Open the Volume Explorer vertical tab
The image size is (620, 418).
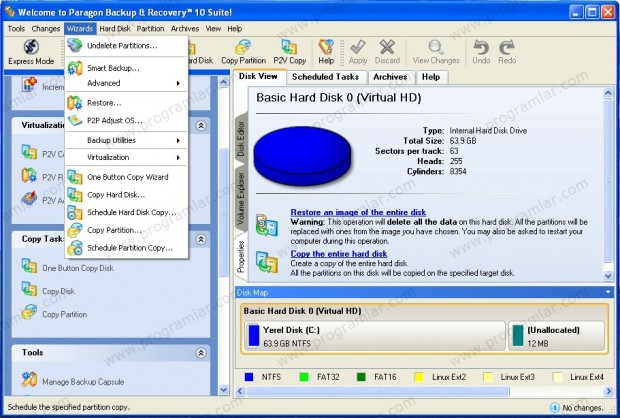click(241, 199)
